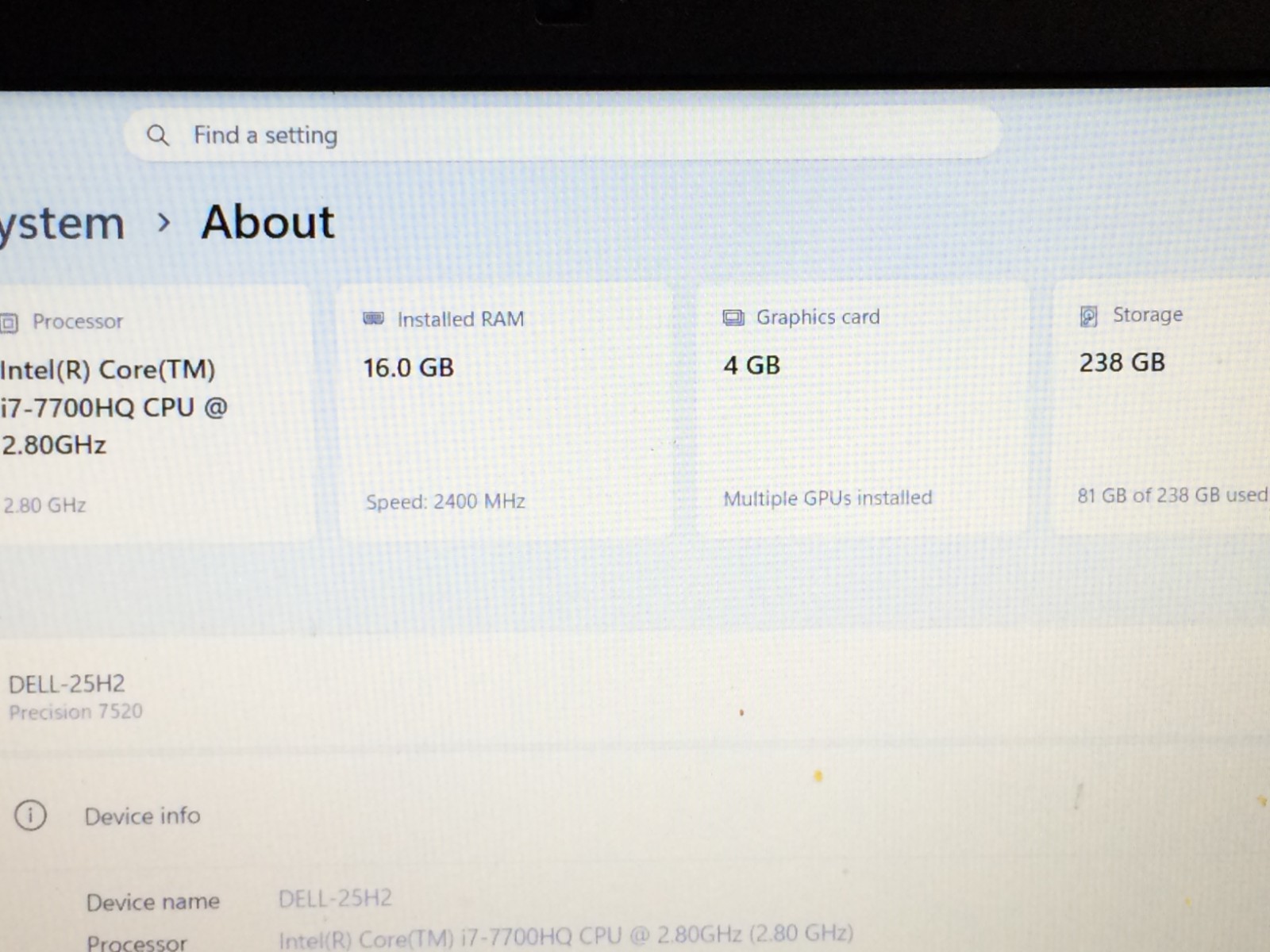Open the Graphics card label
The image size is (1270, 952).
(x=818, y=317)
